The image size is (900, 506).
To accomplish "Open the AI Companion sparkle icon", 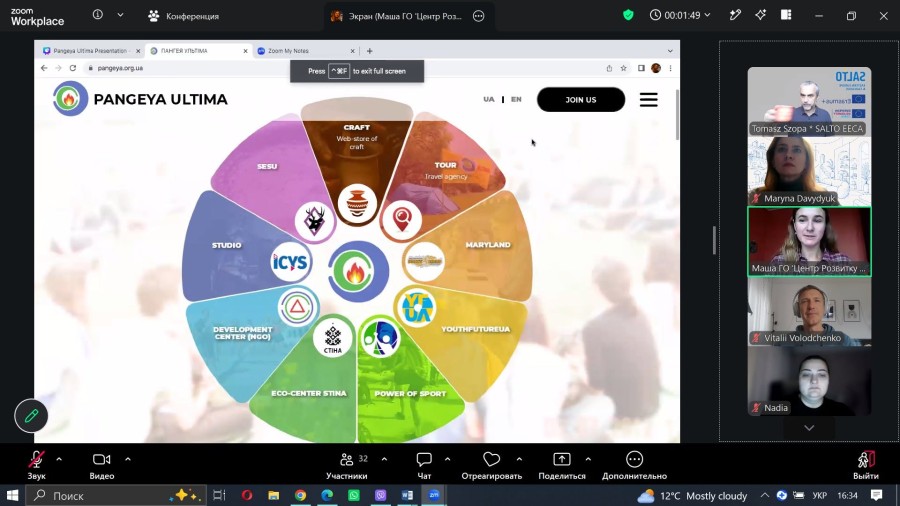I will 761,15.
